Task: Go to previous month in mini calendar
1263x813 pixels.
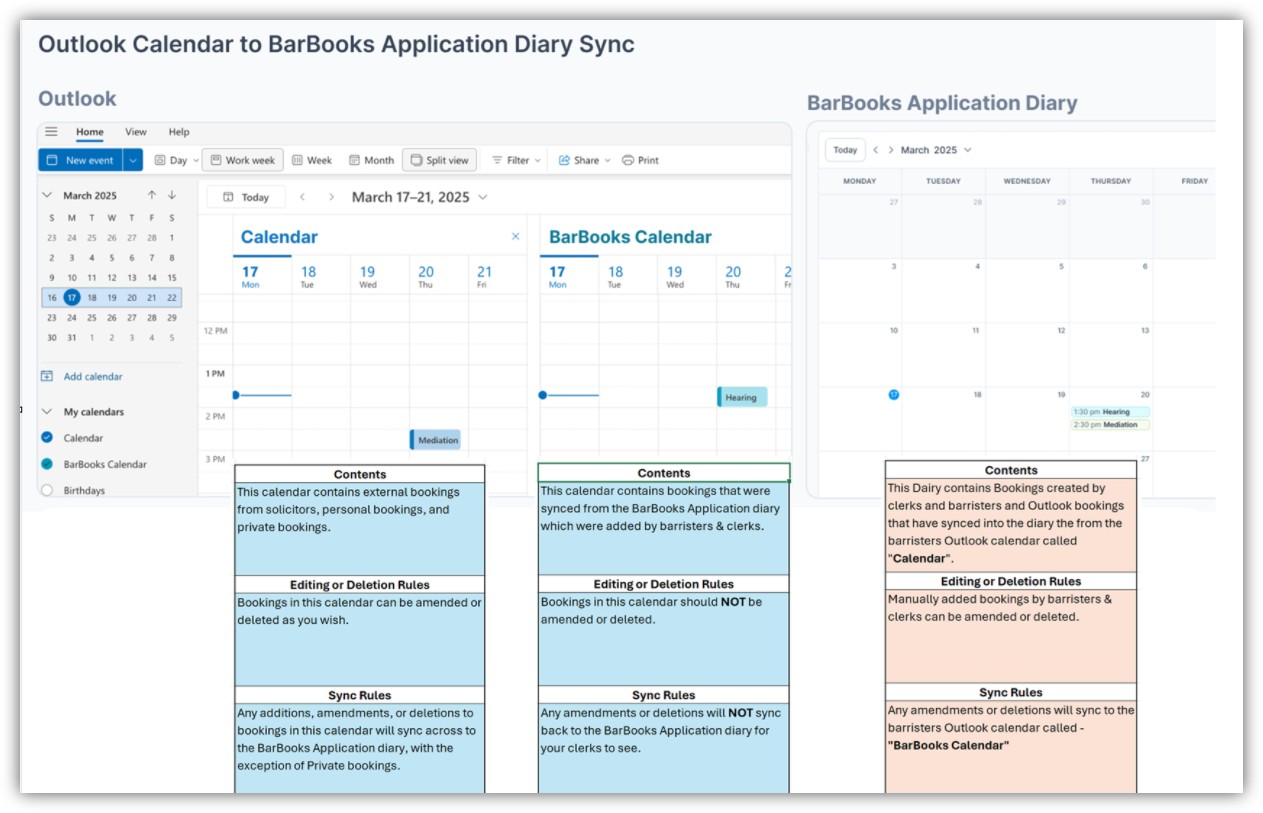Action: click(152, 195)
